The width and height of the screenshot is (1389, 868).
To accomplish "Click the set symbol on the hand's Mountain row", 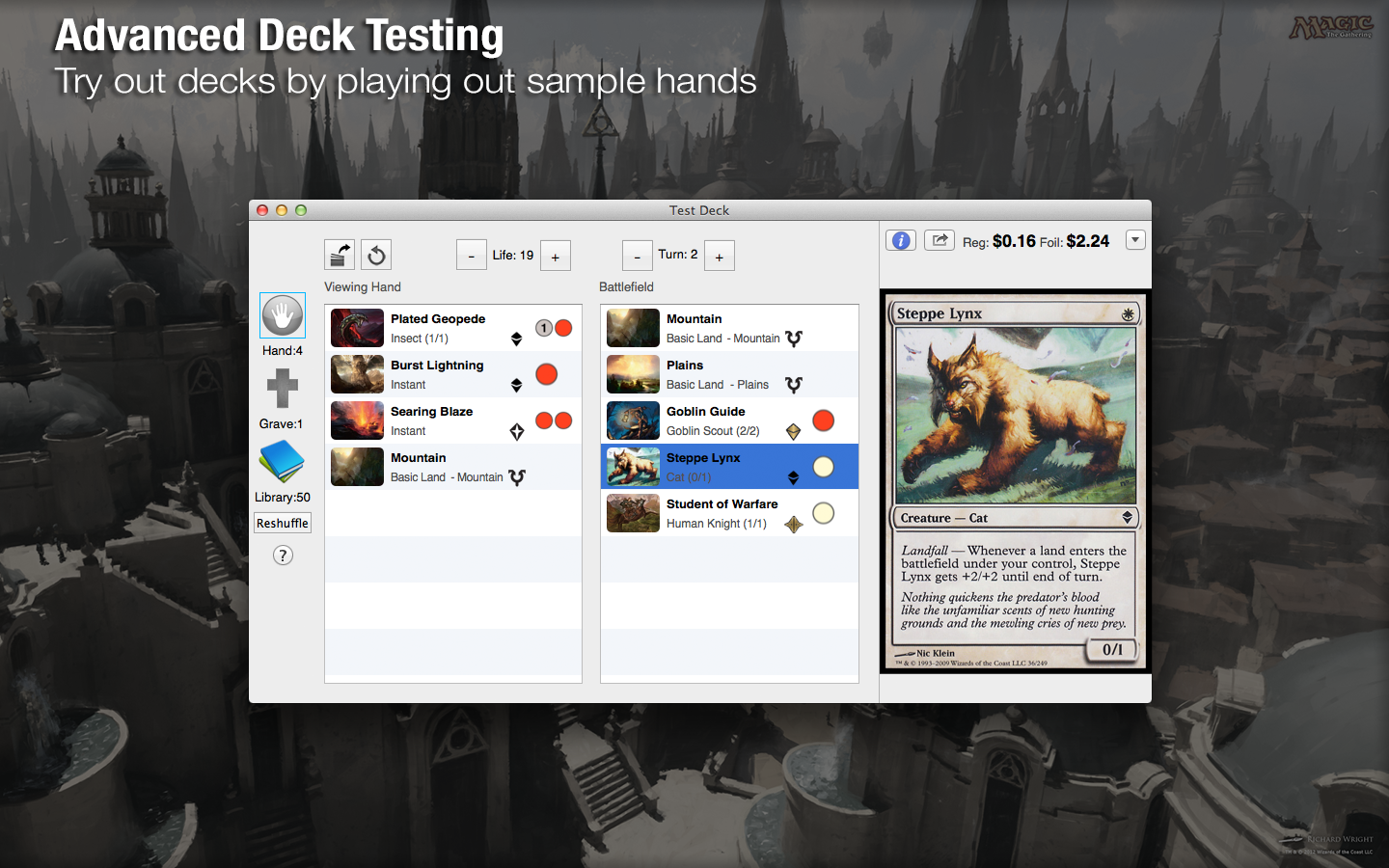I will click(x=517, y=477).
